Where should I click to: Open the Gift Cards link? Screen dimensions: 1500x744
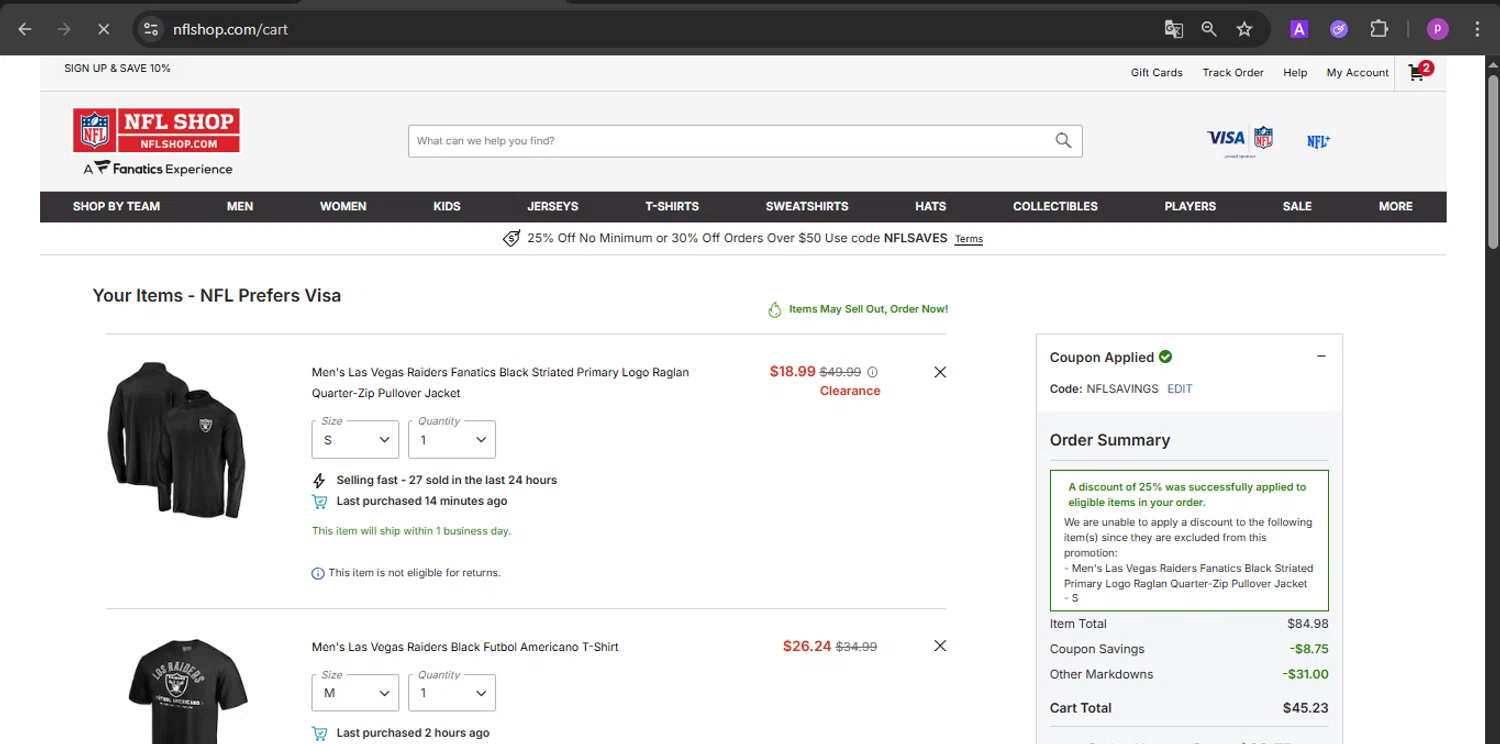(x=1157, y=72)
